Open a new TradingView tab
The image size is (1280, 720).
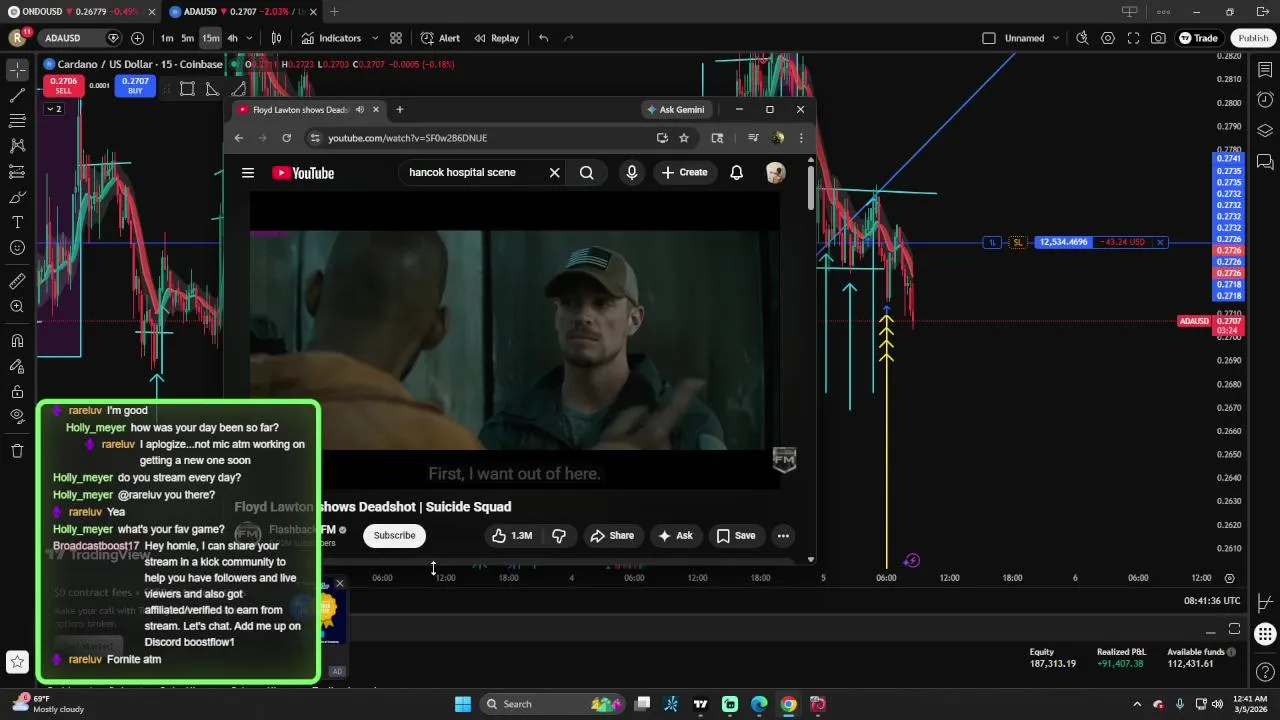(334, 12)
